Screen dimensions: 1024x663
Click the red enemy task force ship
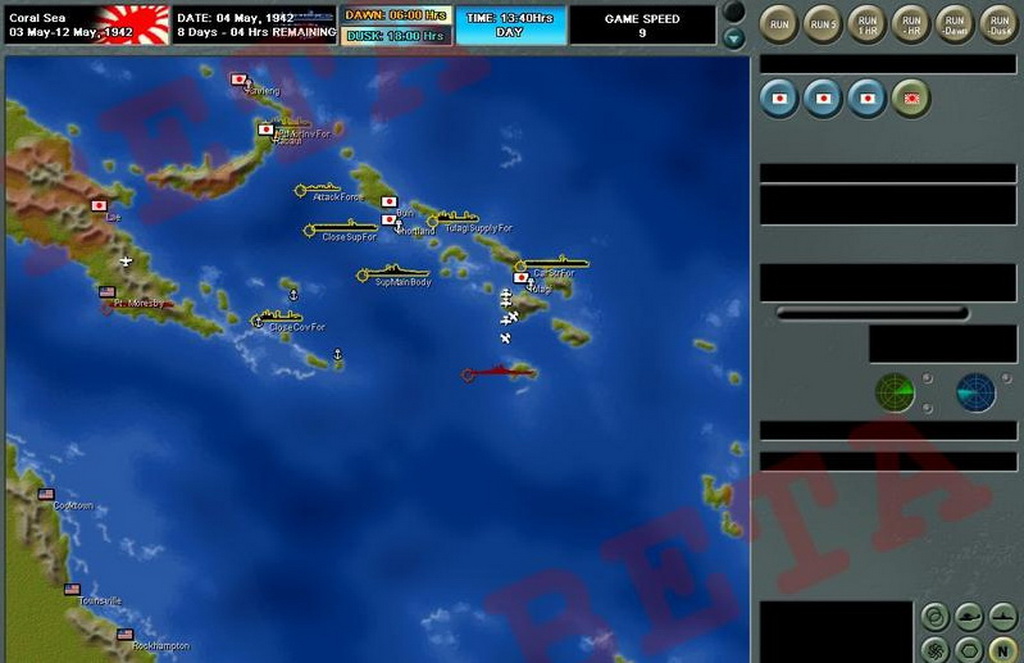tap(500, 373)
